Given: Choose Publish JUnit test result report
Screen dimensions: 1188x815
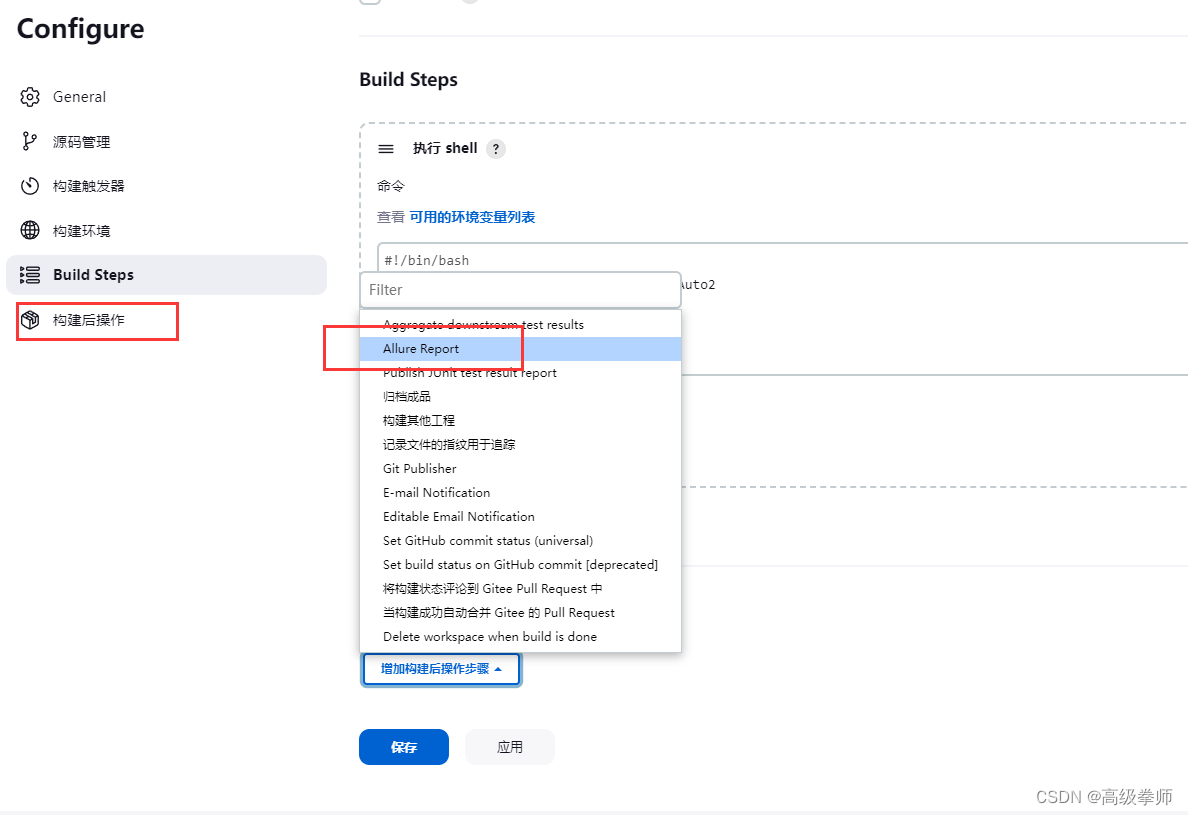Looking at the screenshot, I should click(521, 373).
